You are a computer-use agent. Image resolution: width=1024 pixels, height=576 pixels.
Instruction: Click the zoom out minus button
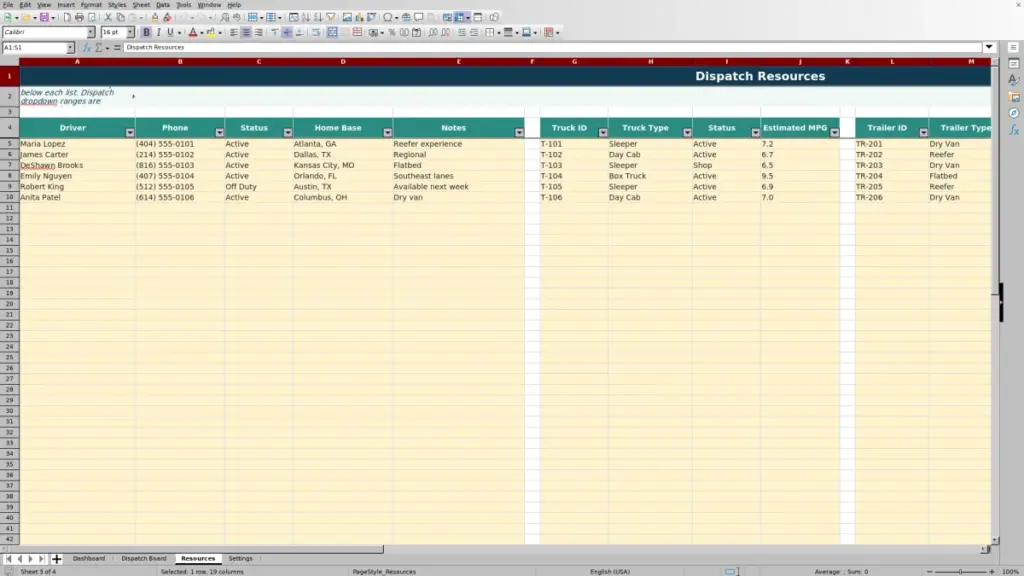929,571
